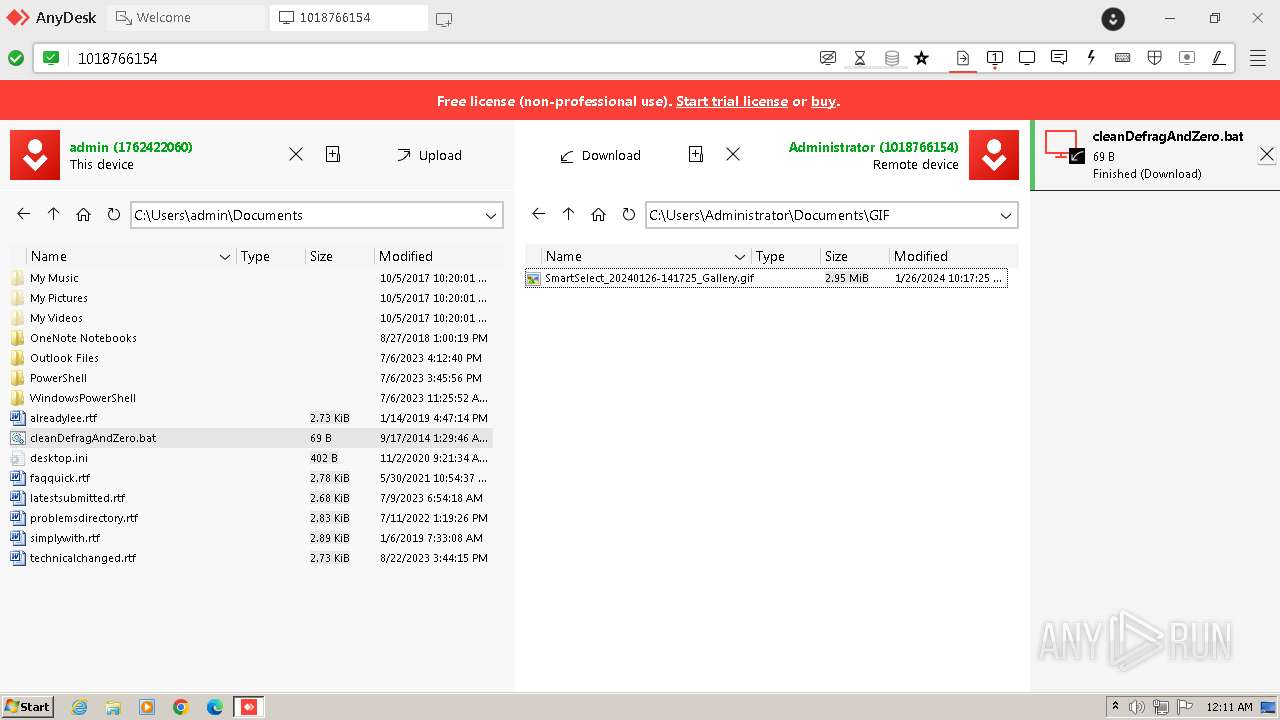Click the local Name column sort arrow
This screenshot has height=720, width=1280.
click(x=225, y=257)
